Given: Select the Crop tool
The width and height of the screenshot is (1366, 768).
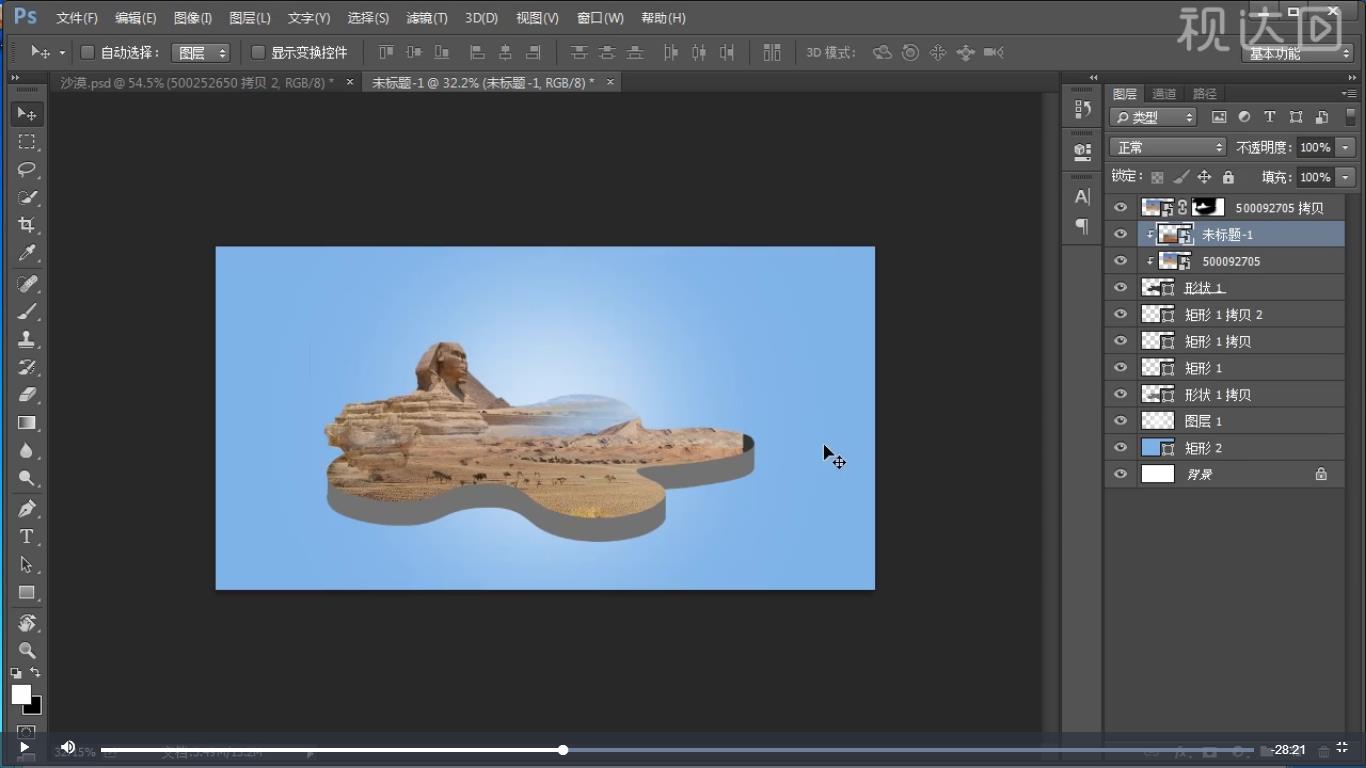Looking at the screenshot, I should [27, 225].
